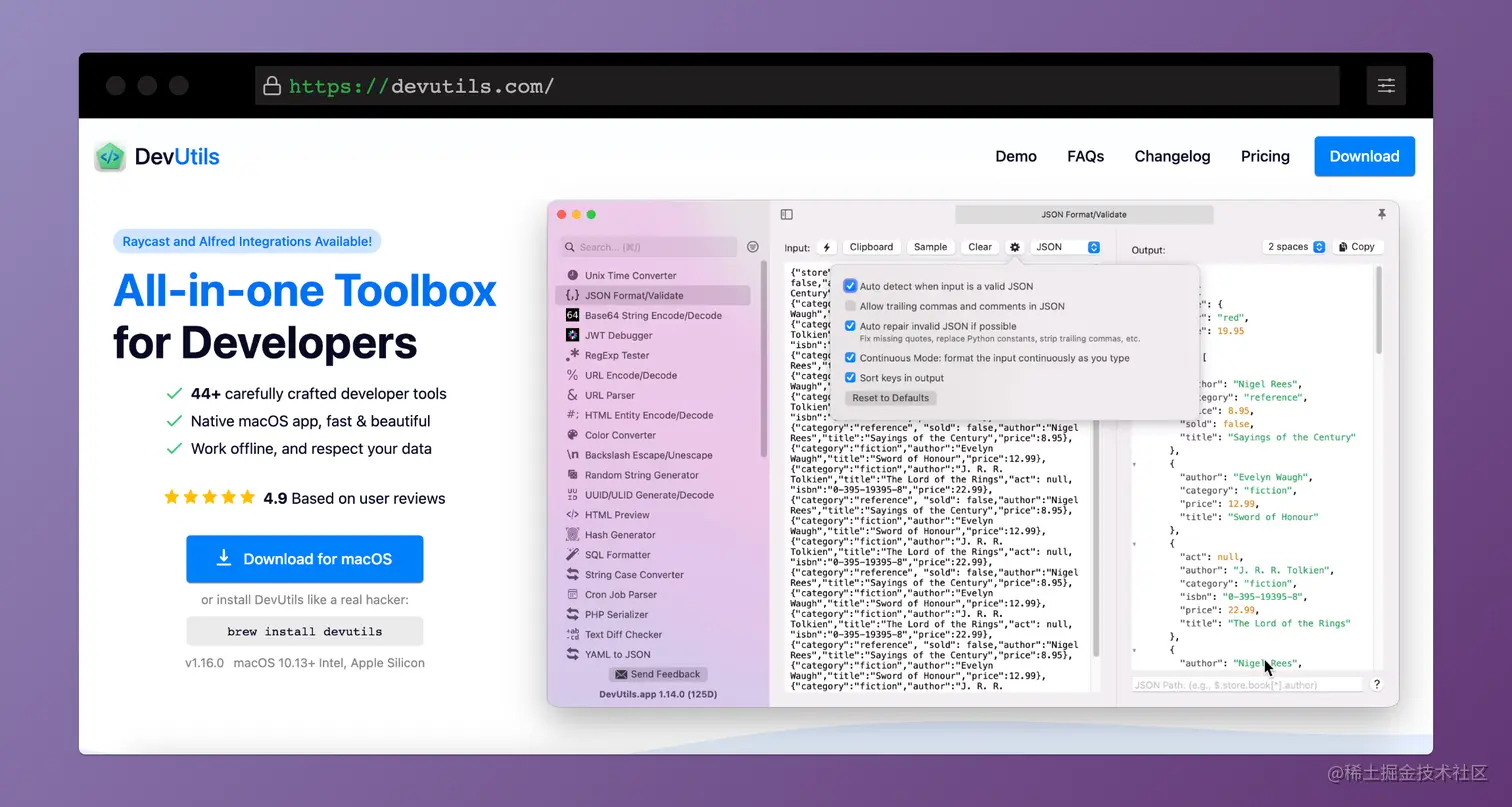Close the settings gear popover

point(1015,247)
